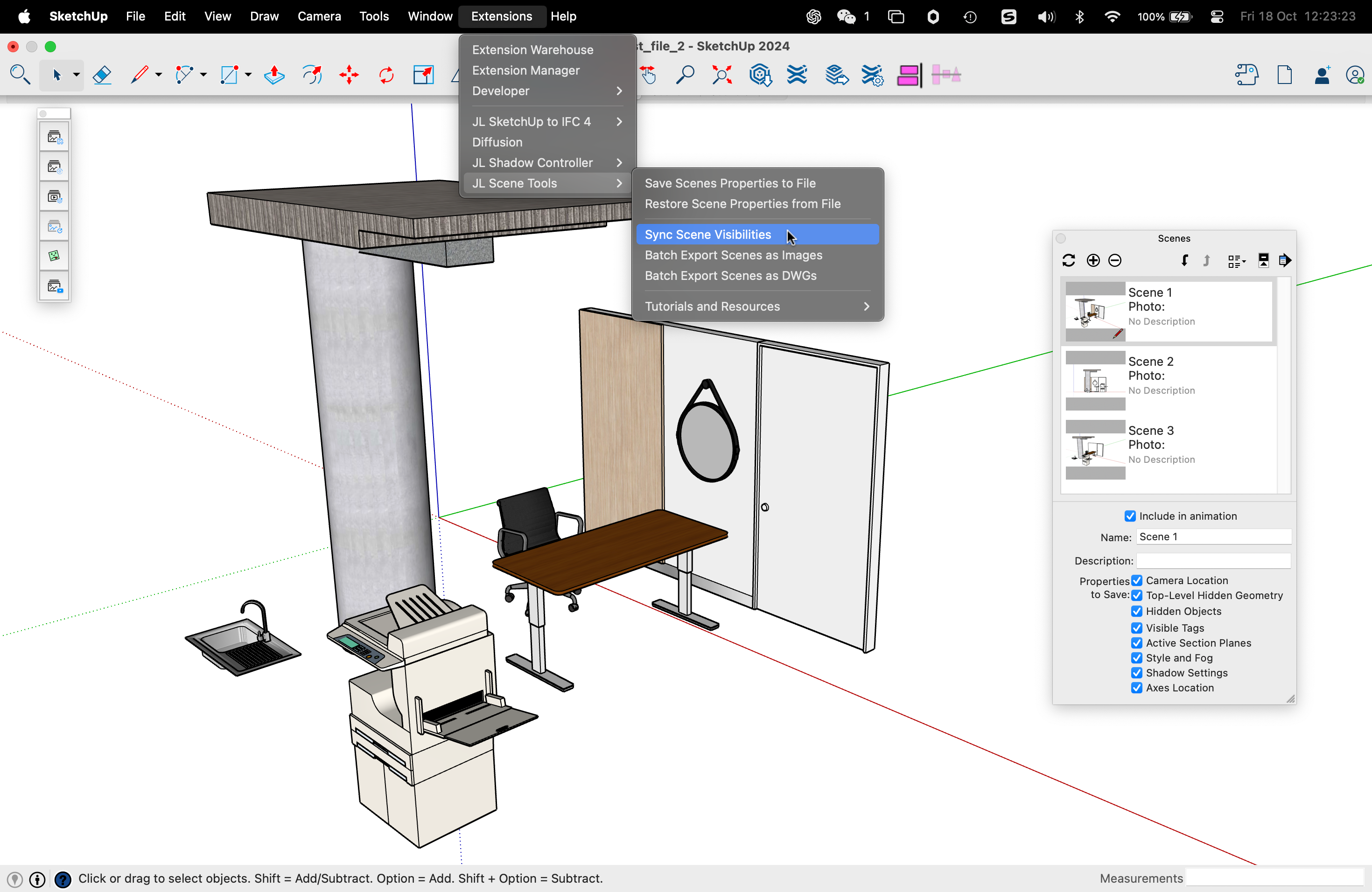Viewport: 1372px width, 892px height.
Task: Activate the Move tool
Action: (349, 75)
